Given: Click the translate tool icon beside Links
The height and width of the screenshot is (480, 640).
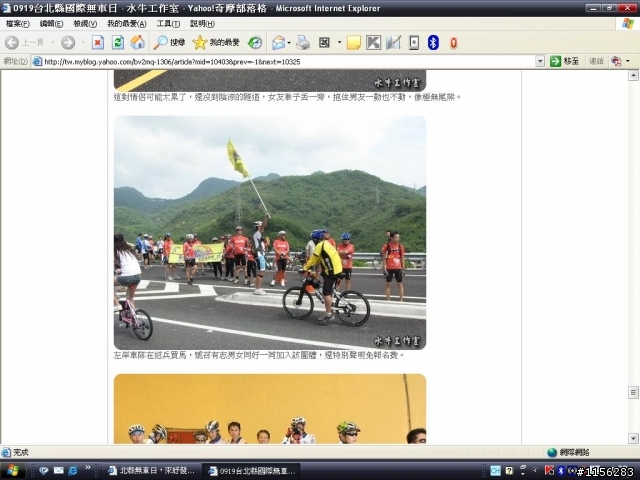Looking at the screenshot, I should [x=616, y=61].
